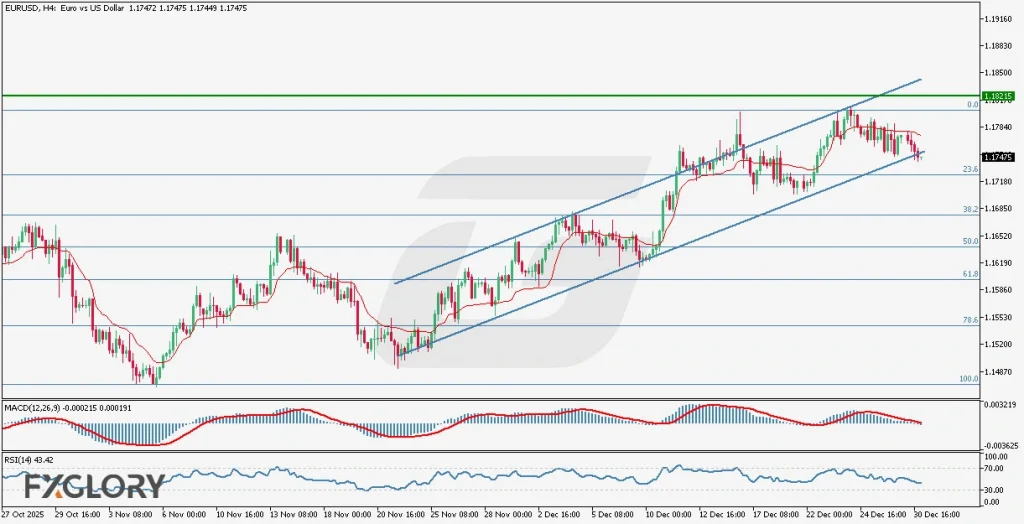Select the 27 Oct 2025 date marker
The height and width of the screenshot is (524, 1024).
[22, 513]
